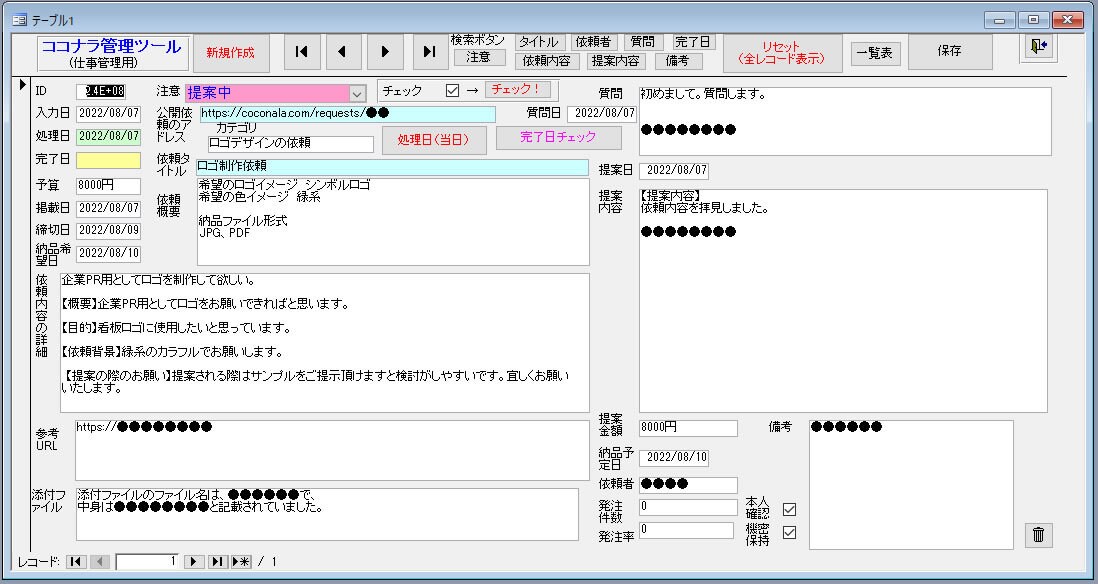Viewport: 1098px width, 584px height.
Task: Click the 発注件数 field
Action: pos(688,507)
